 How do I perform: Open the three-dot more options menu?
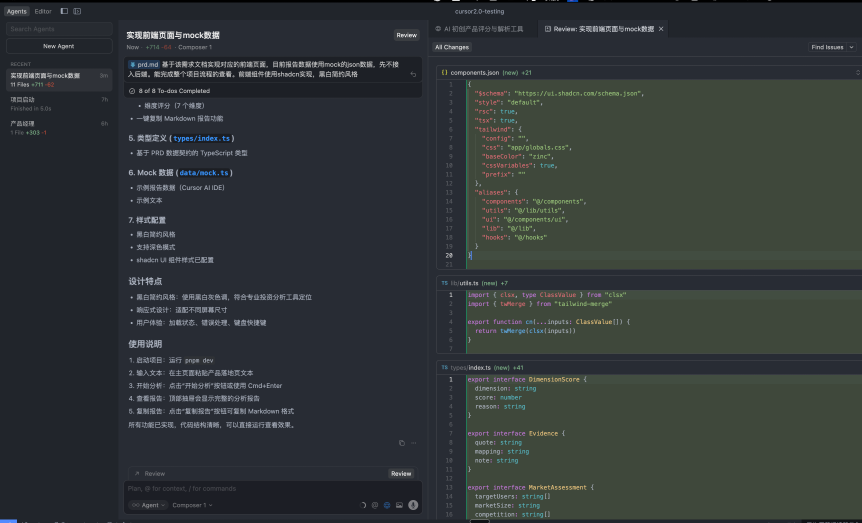click(x=414, y=442)
